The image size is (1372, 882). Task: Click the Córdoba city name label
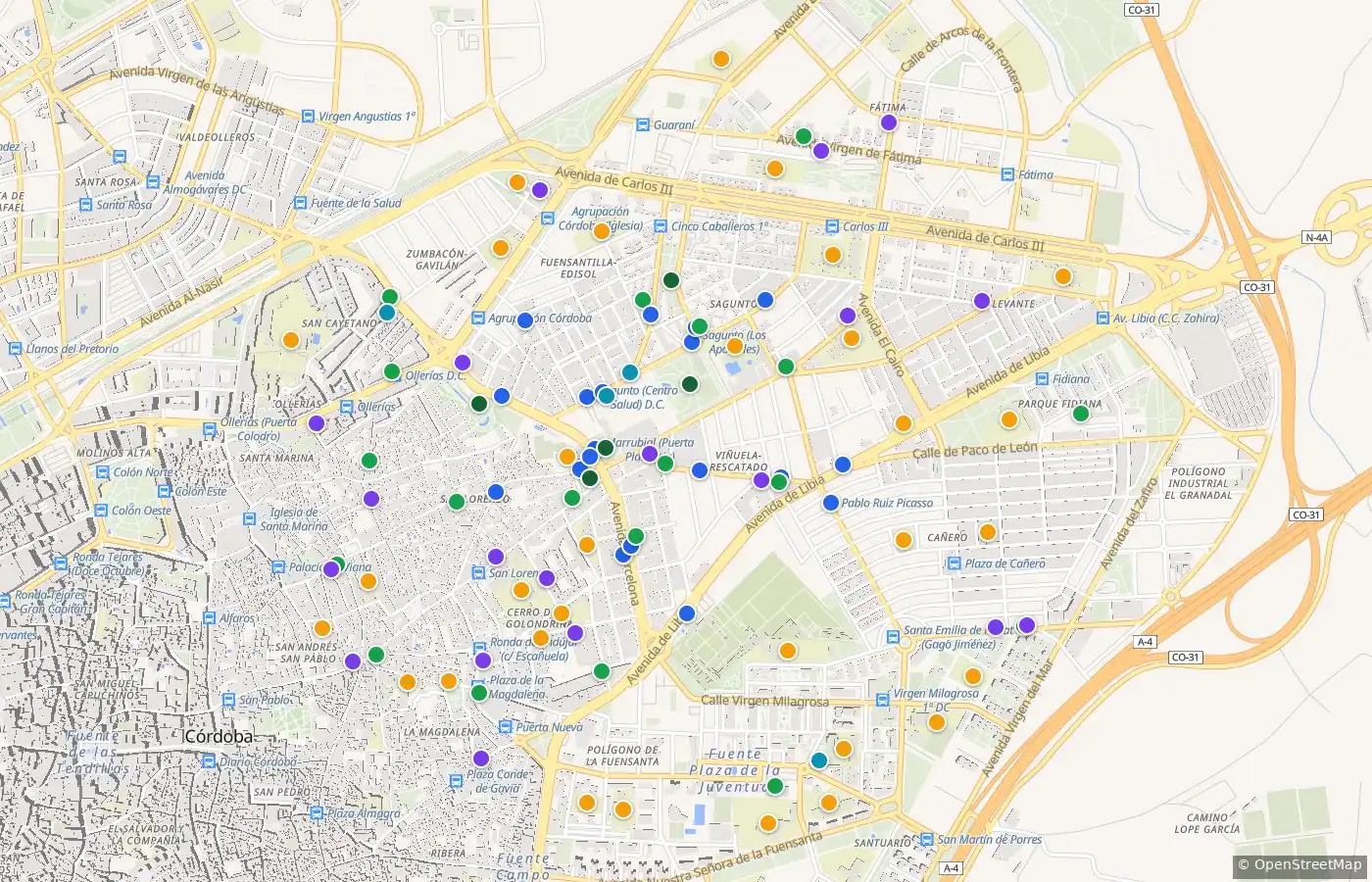[x=219, y=737]
